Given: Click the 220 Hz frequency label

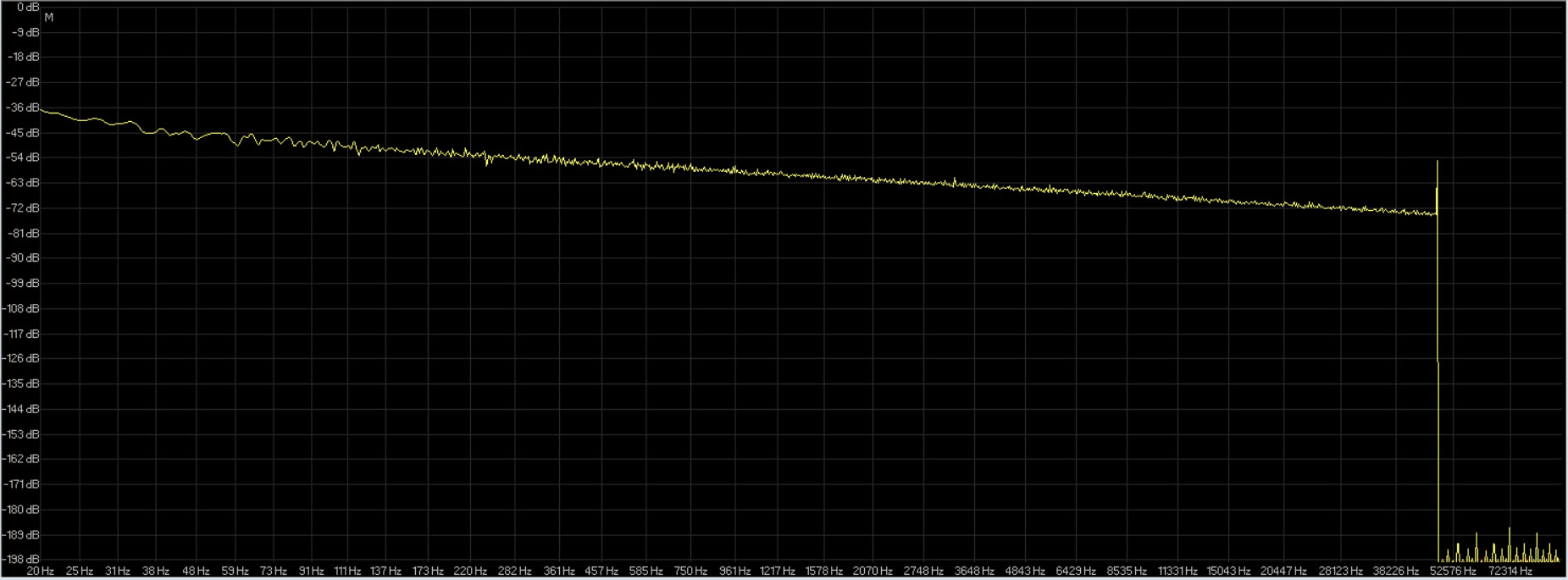Looking at the screenshot, I should tap(470, 572).
